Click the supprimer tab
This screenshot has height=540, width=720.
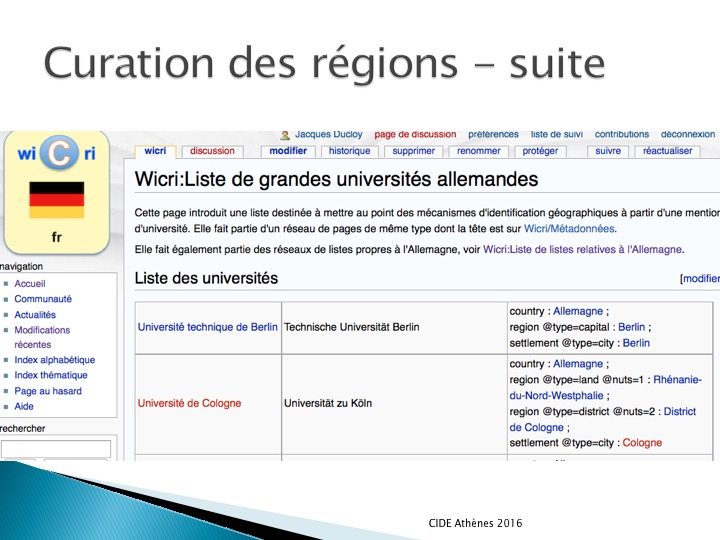(x=413, y=151)
